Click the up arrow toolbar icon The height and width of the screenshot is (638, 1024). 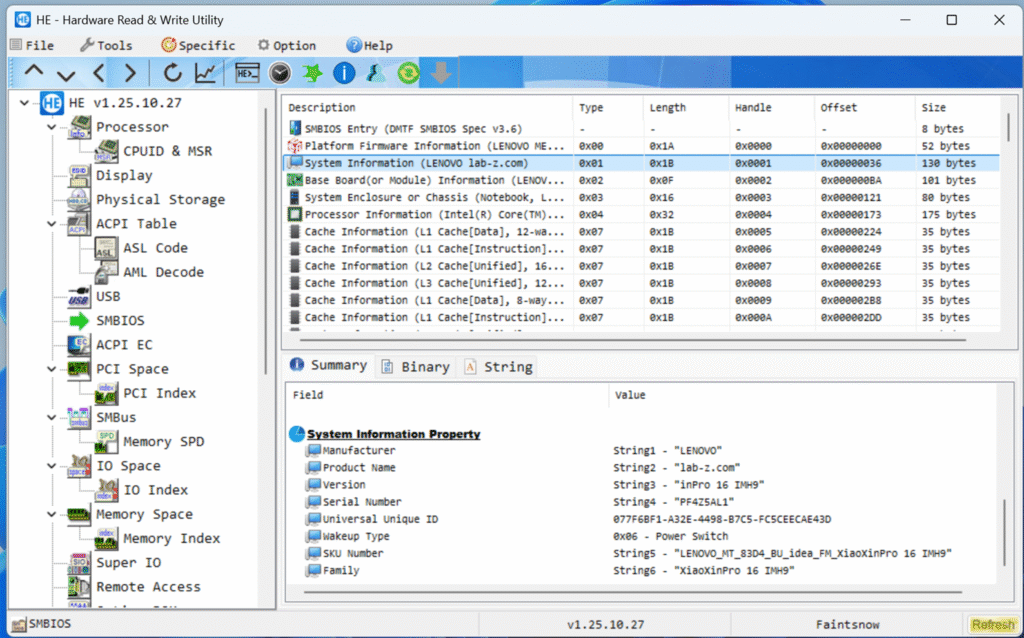coord(34,72)
